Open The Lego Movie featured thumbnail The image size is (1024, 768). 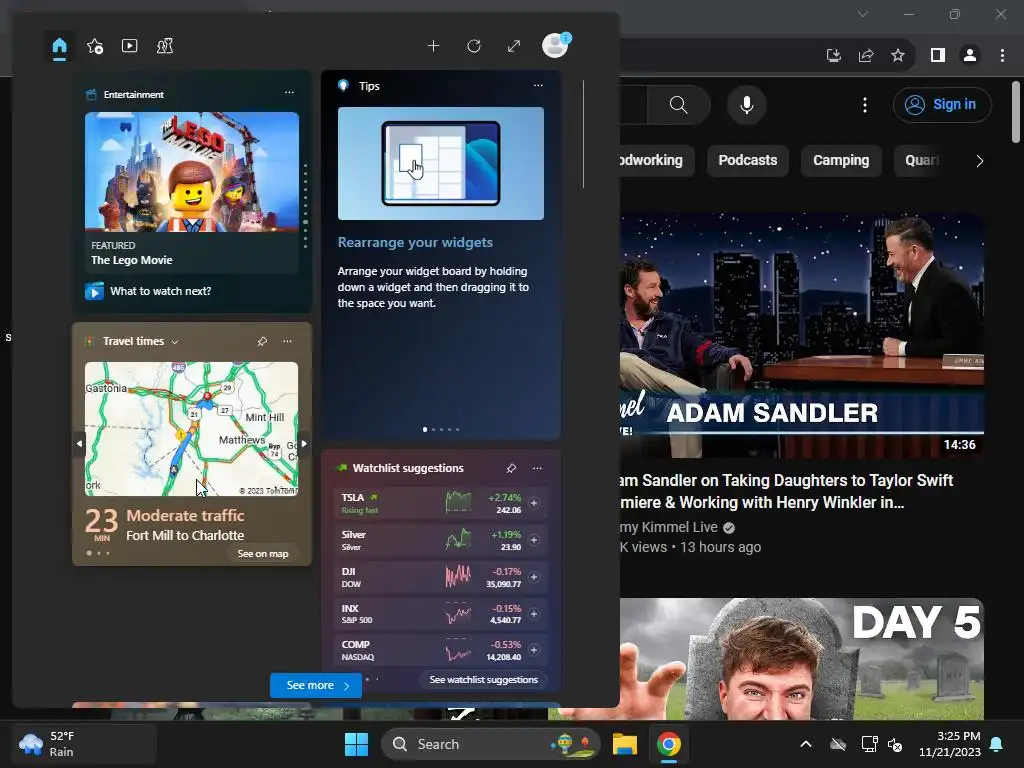pyautogui.click(x=192, y=172)
